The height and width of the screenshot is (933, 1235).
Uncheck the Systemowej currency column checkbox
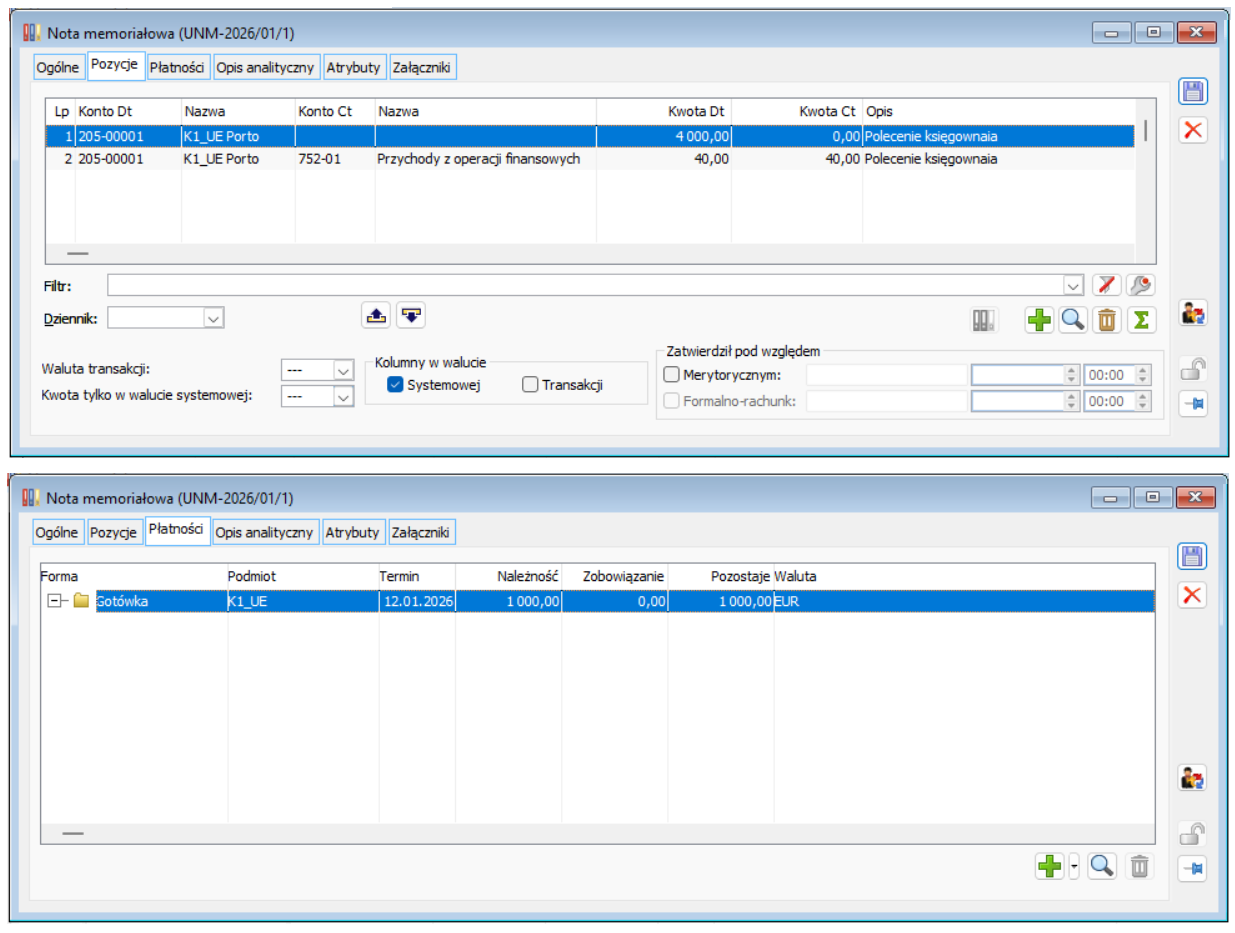395,385
